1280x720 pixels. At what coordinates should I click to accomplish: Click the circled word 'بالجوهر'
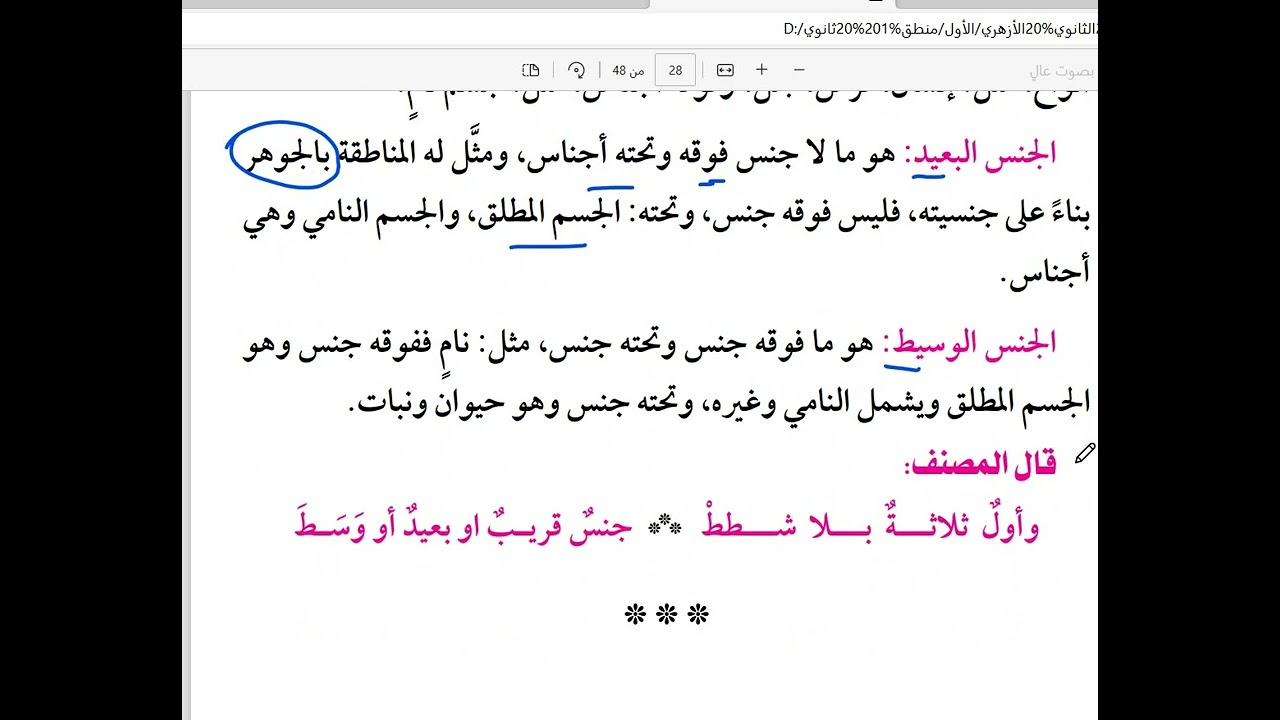pos(287,155)
